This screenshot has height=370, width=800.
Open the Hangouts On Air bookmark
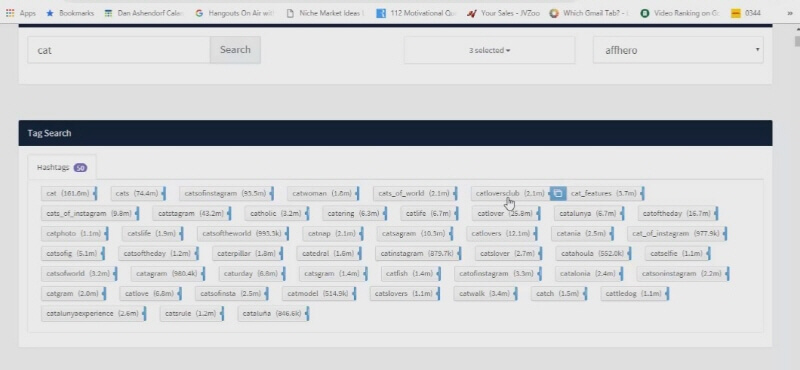click(235, 13)
